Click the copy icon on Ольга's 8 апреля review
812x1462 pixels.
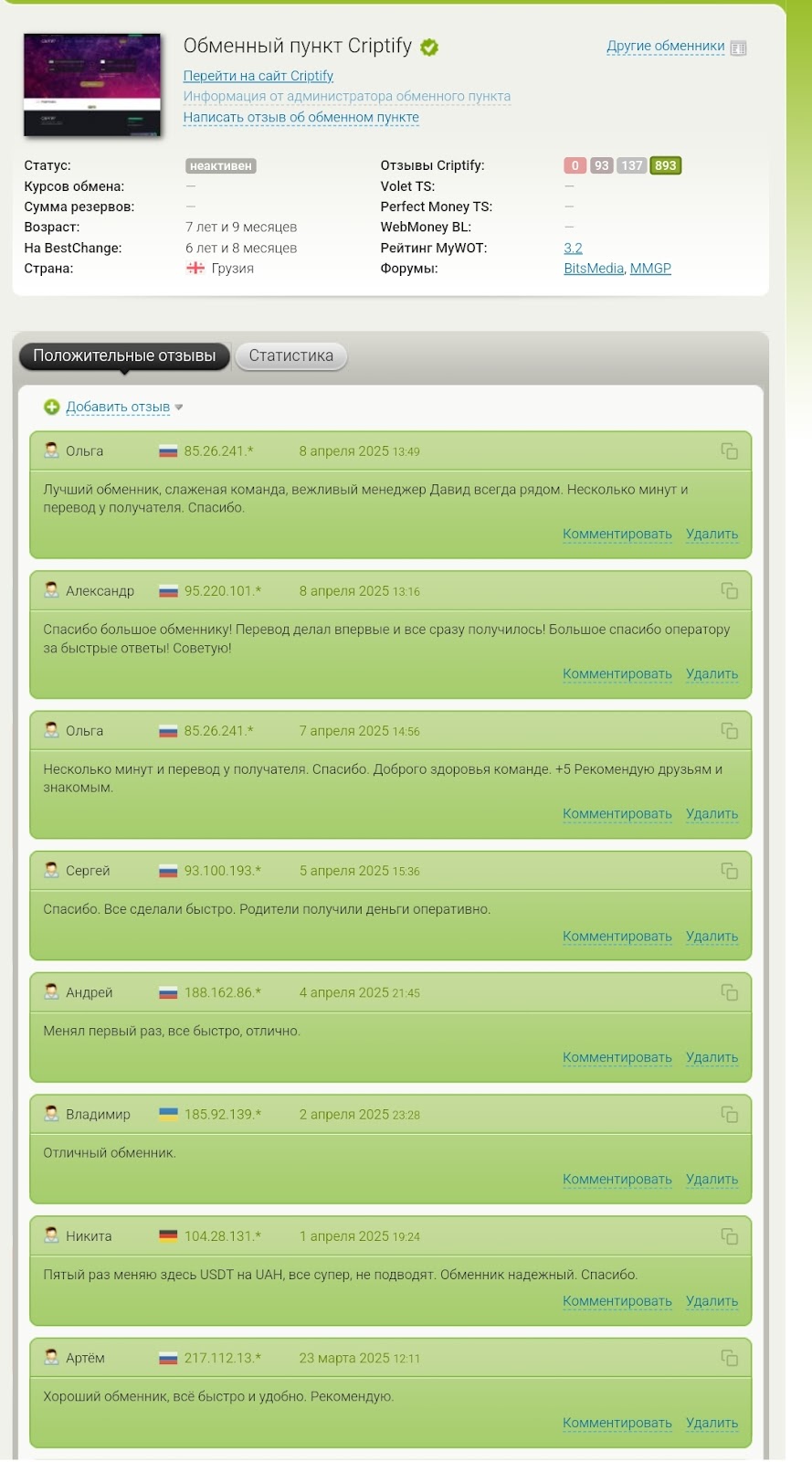tap(729, 451)
